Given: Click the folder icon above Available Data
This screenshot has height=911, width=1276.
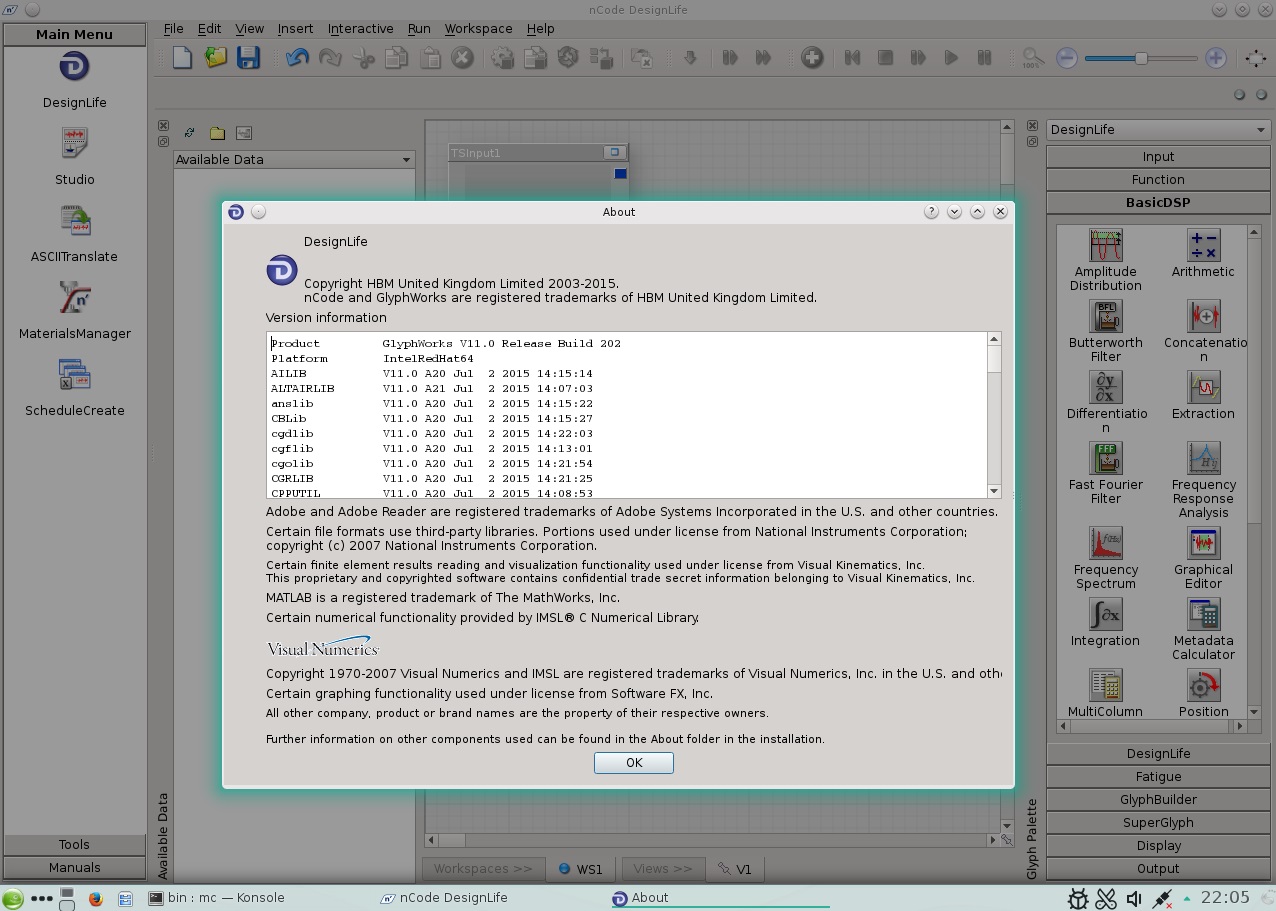Looking at the screenshot, I should click(x=217, y=132).
